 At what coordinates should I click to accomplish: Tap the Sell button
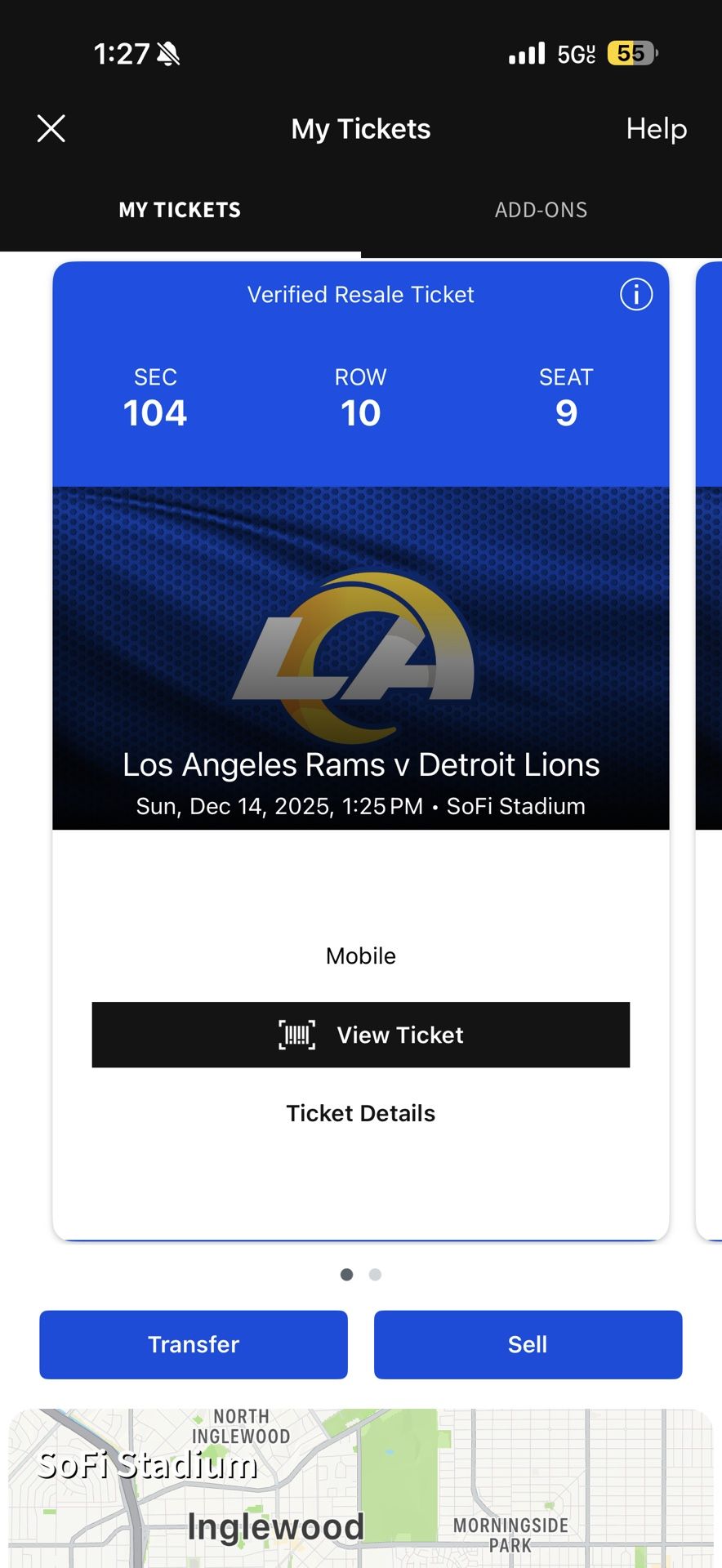pyautogui.click(x=528, y=1344)
